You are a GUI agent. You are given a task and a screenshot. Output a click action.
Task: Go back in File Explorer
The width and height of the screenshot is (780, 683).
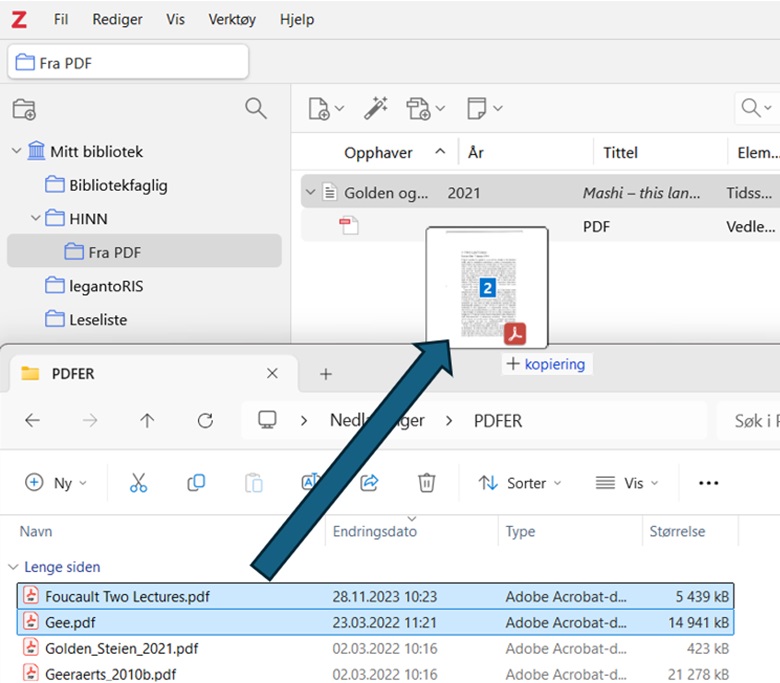coord(32,420)
